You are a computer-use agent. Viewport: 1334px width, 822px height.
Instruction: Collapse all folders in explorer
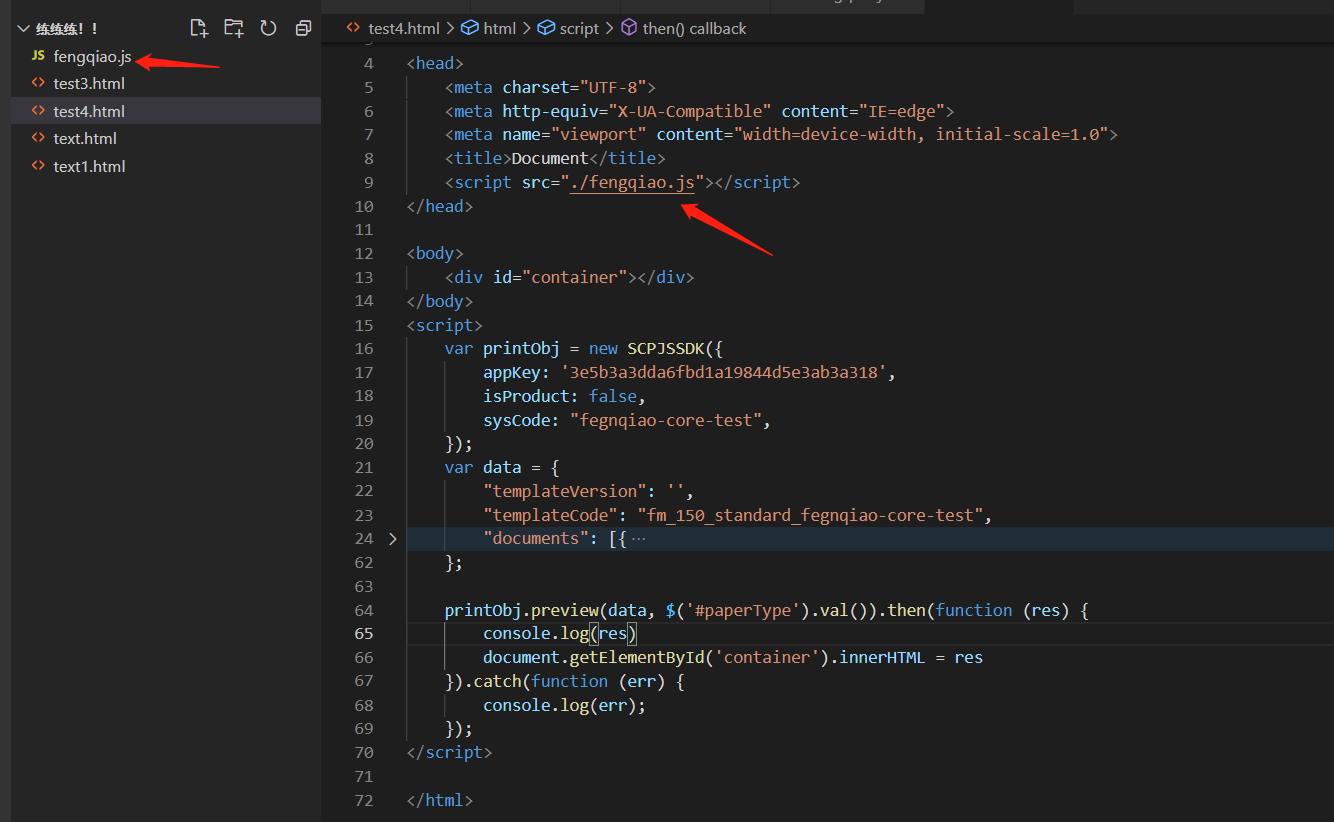304,28
